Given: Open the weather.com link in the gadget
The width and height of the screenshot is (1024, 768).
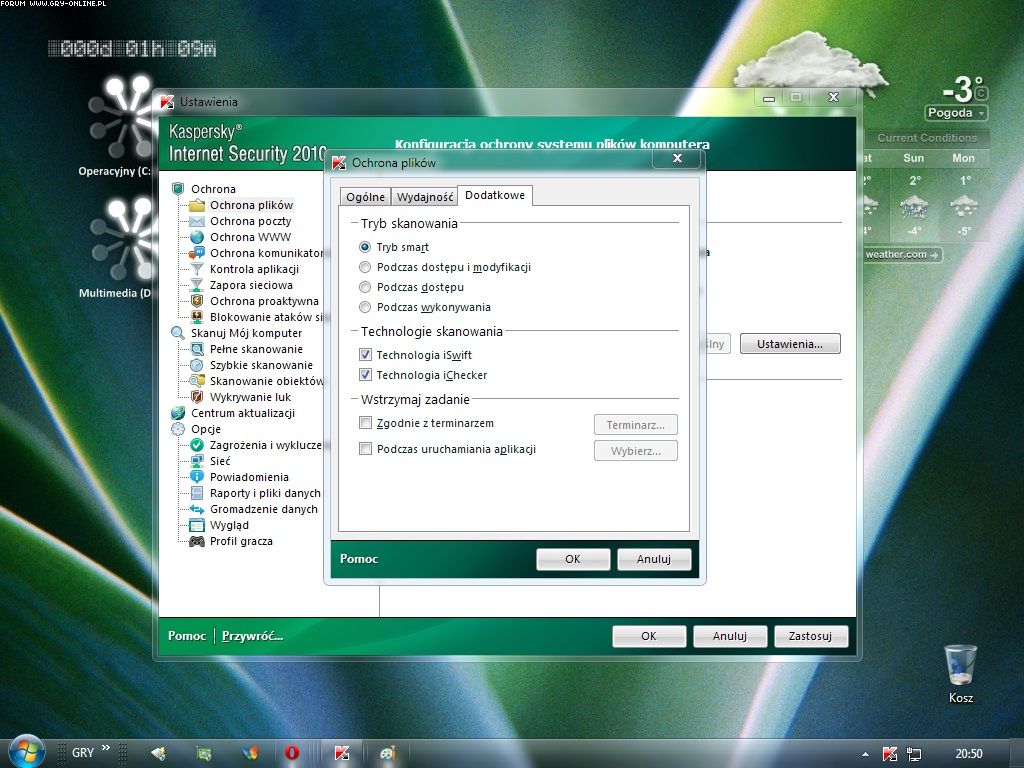Looking at the screenshot, I should coord(901,255).
